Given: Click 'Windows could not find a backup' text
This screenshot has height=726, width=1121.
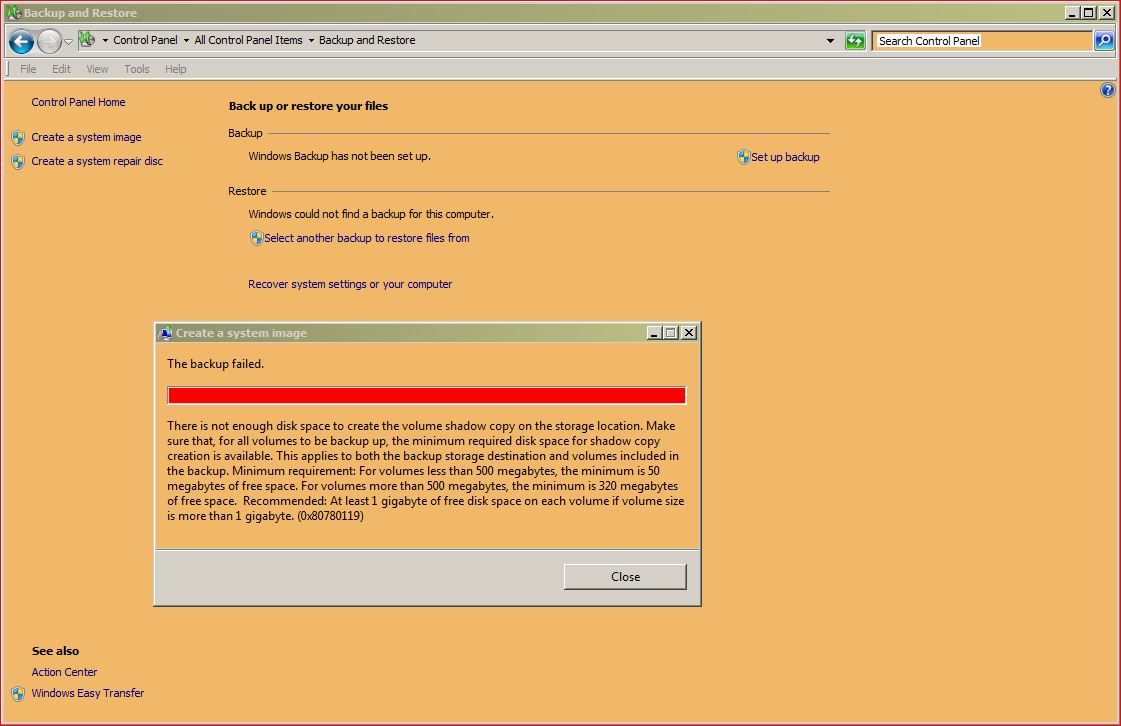Looking at the screenshot, I should tap(370, 214).
